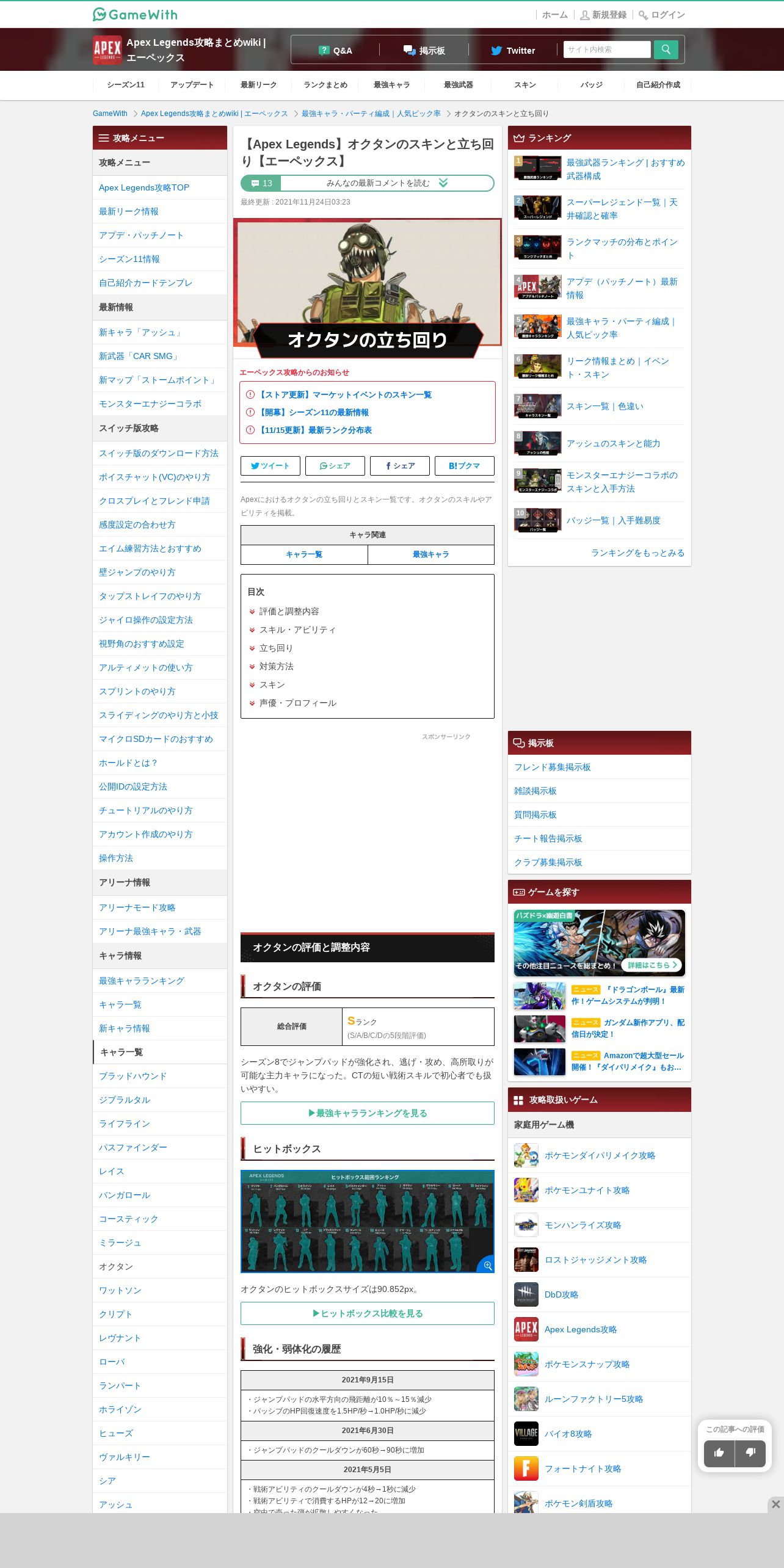Click the thumbs-down article rating button

(x=750, y=1453)
